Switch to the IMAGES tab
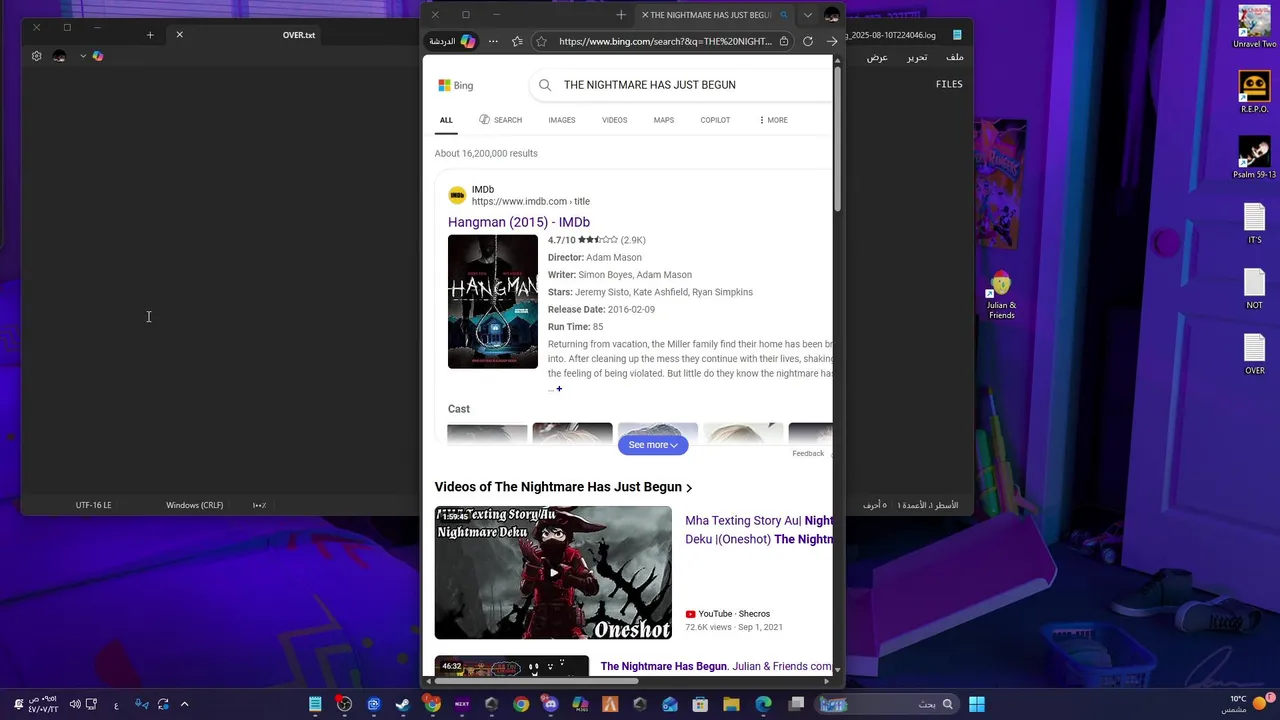 (x=562, y=120)
